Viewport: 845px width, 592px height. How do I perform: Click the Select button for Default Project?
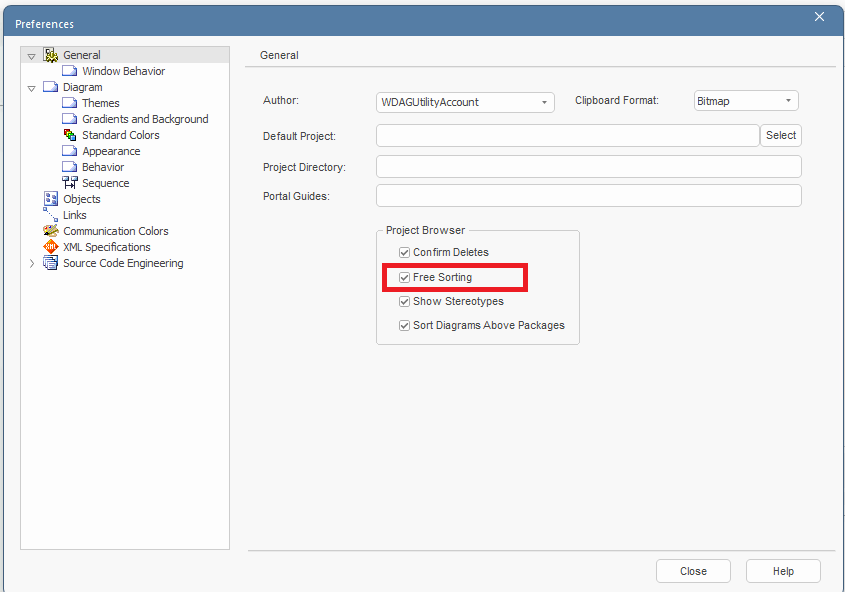[x=781, y=135]
